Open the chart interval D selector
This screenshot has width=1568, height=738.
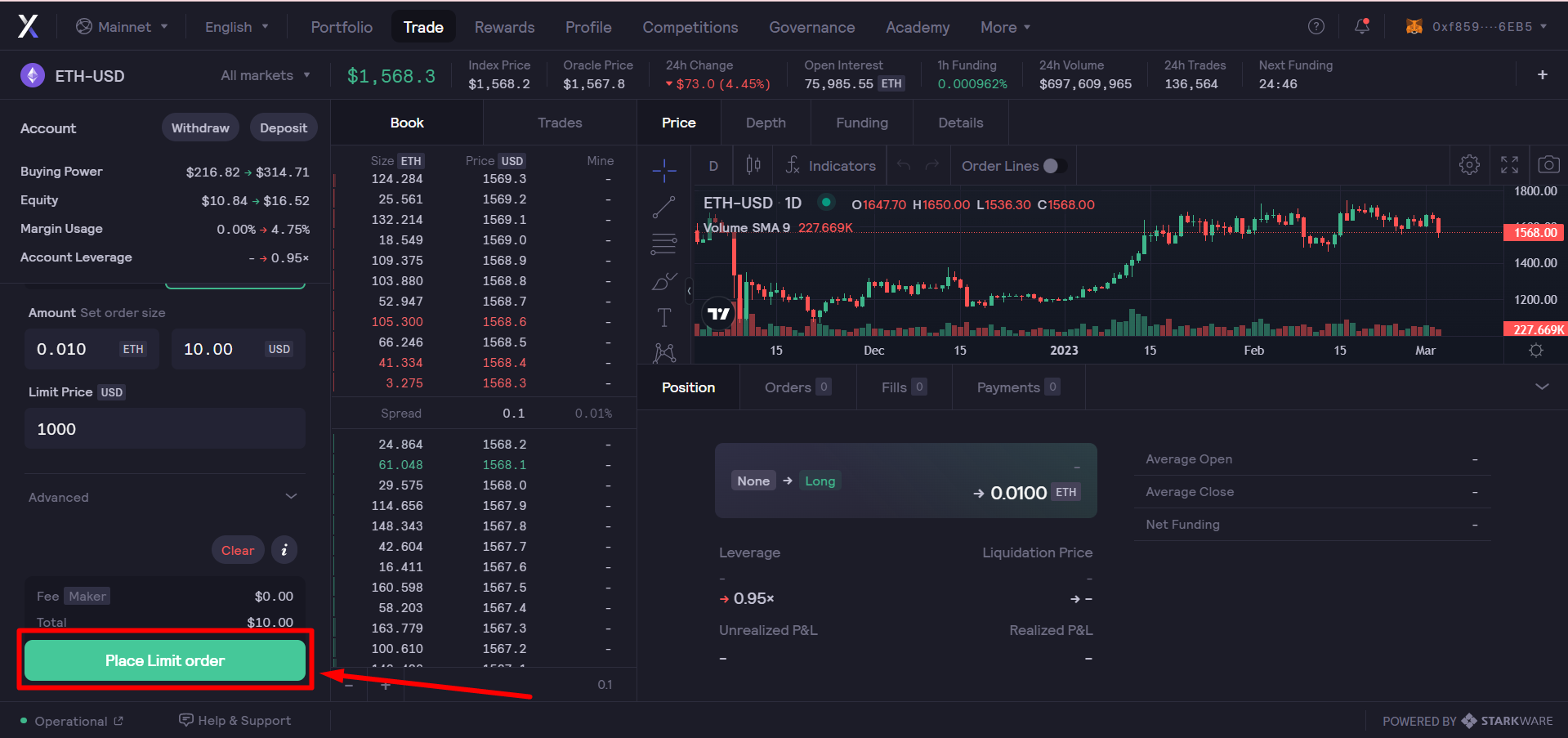coord(713,166)
